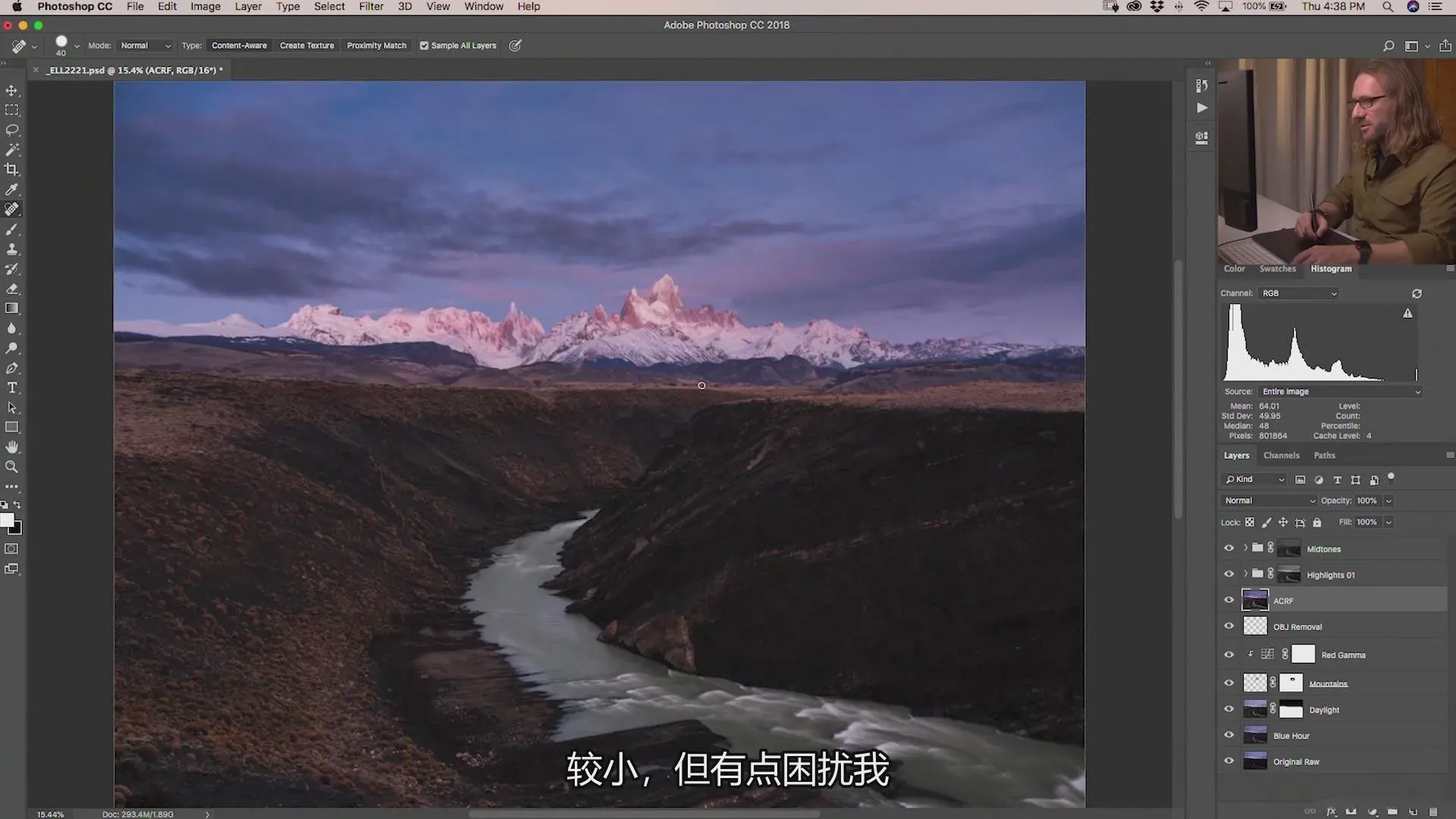Select the Lasso tool
Viewport: 1456px width, 819px height.
(x=13, y=129)
